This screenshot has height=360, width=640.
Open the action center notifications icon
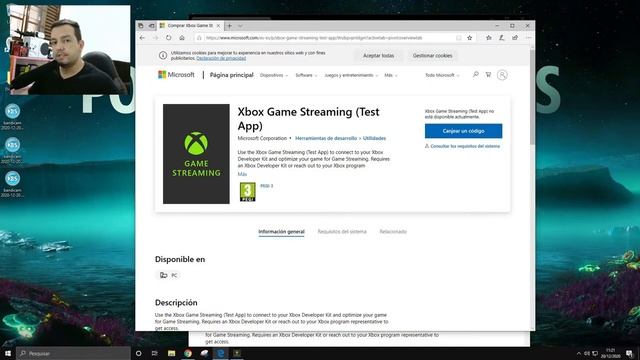tap(630, 353)
